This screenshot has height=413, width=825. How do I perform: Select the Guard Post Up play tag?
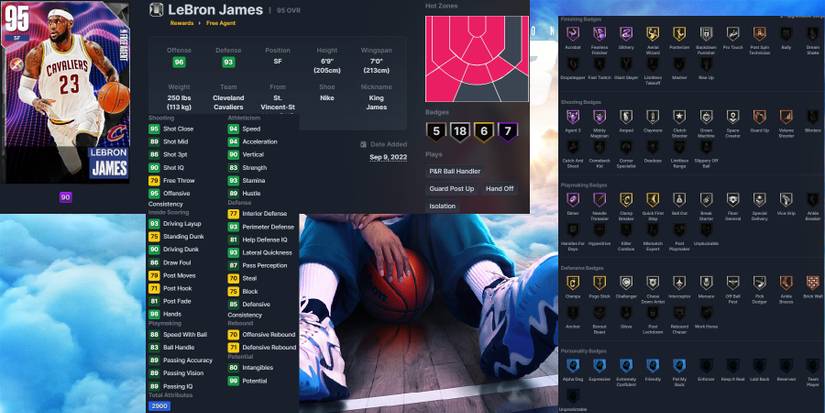[x=451, y=188]
